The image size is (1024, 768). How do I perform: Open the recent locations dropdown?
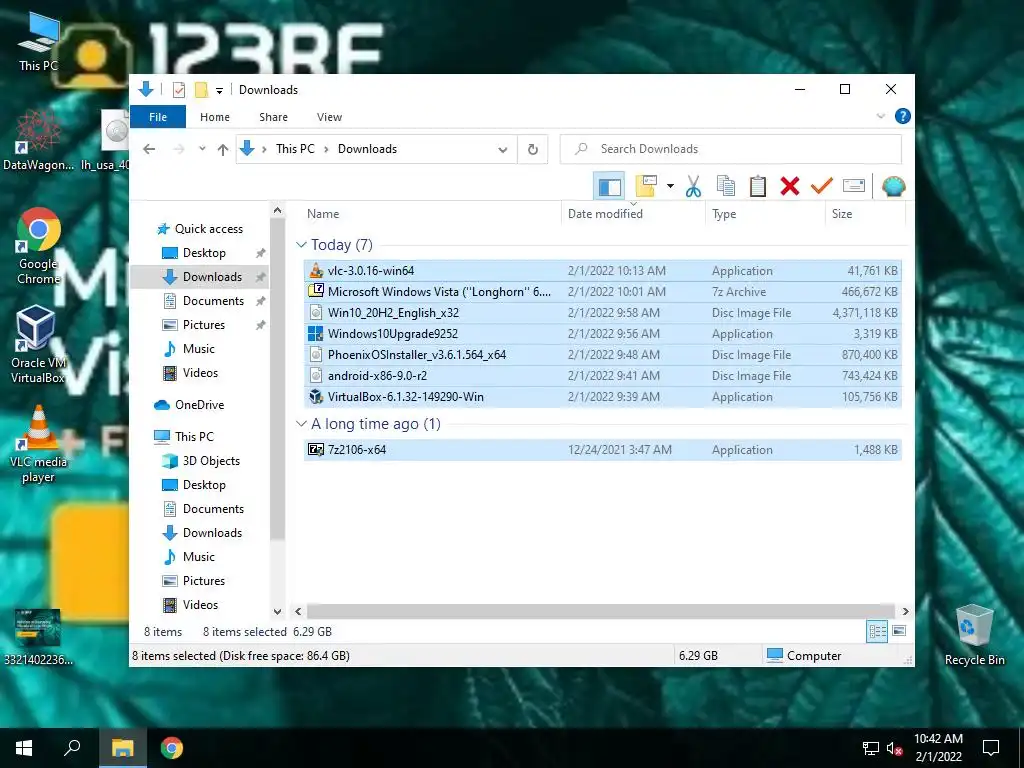pos(202,149)
